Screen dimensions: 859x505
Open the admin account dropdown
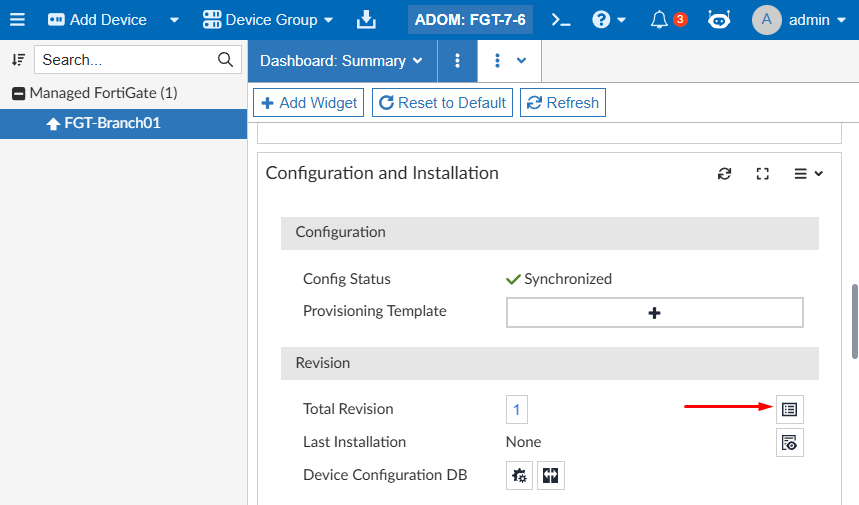817,20
